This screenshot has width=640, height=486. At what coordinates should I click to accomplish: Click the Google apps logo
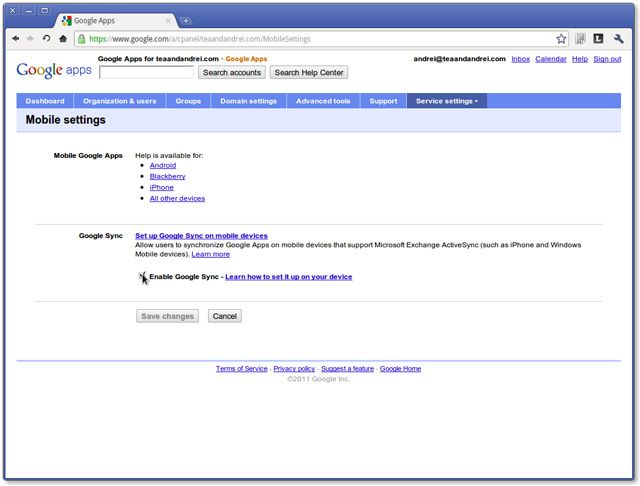pyautogui.click(x=54, y=70)
